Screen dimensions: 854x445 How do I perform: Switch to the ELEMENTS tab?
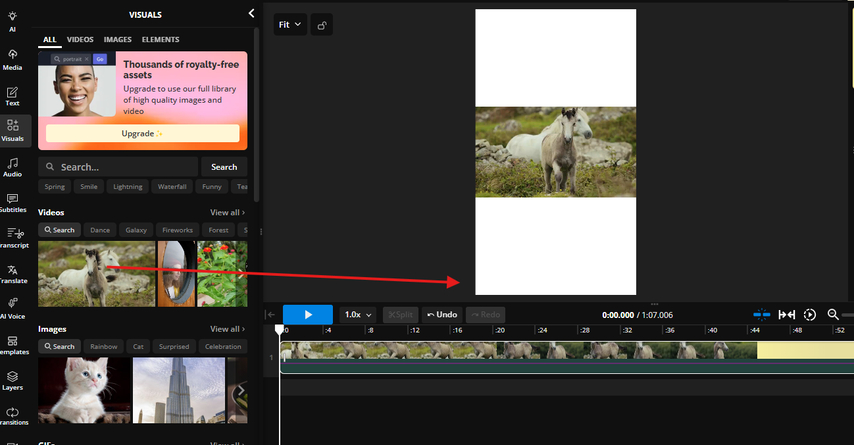(x=160, y=40)
